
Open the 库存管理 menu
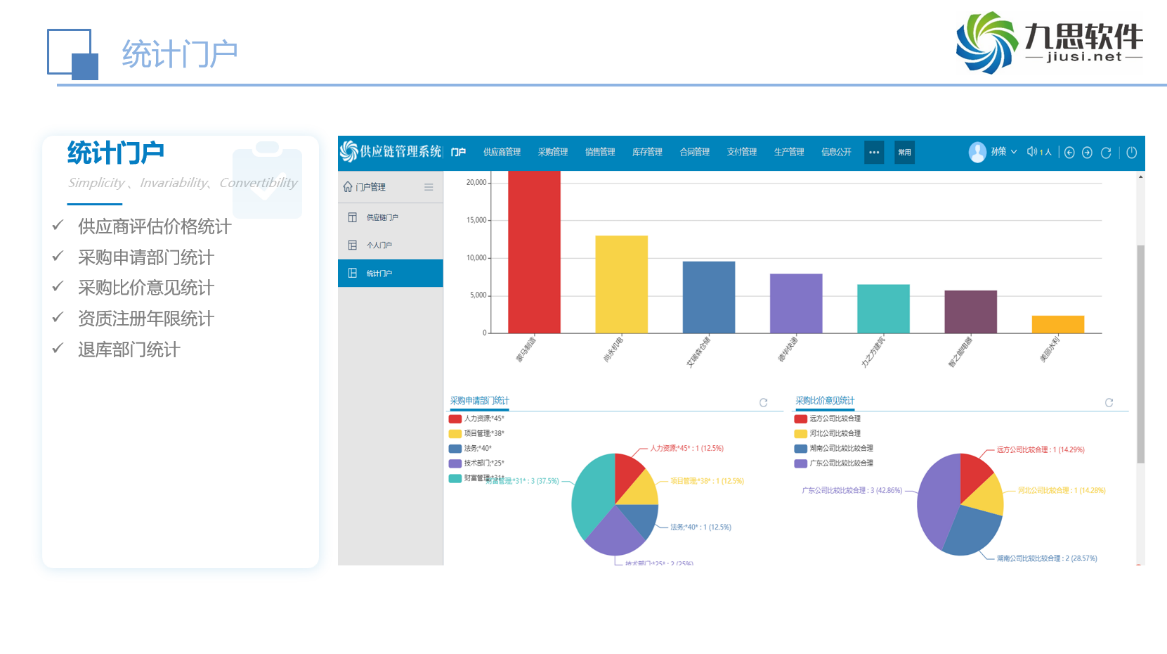pos(647,152)
